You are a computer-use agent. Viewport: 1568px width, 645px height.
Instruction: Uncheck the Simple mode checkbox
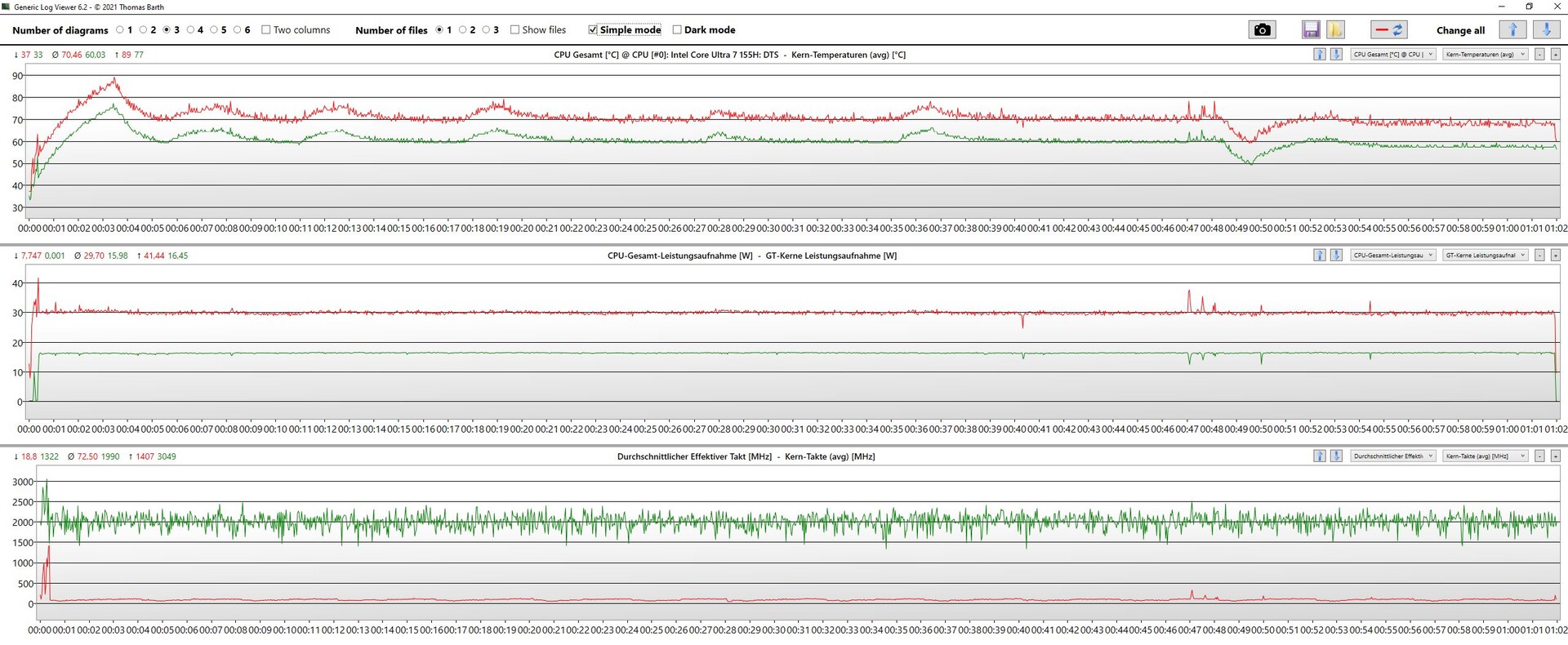pos(593,30)
